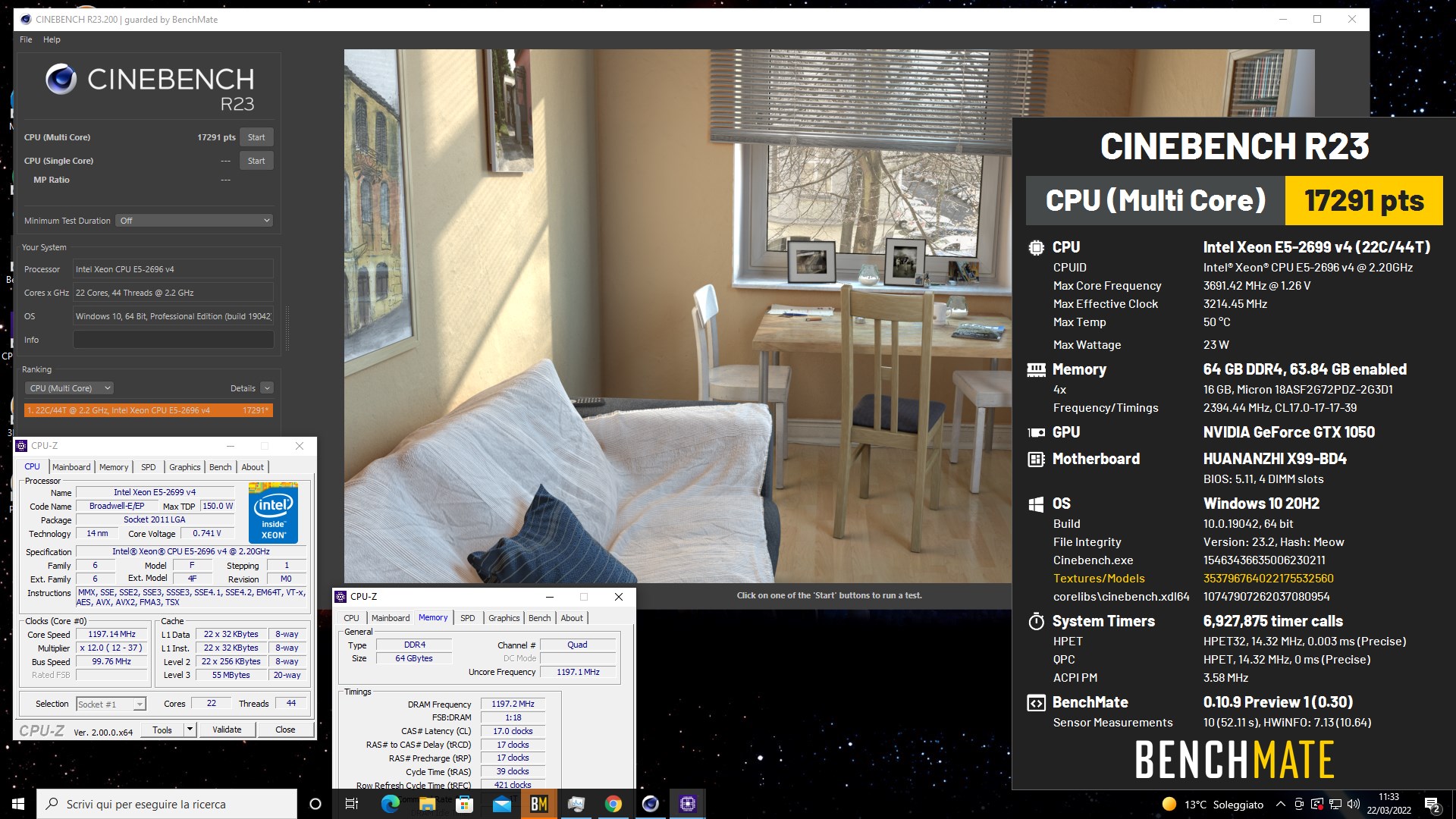Switch to CPU tab in front CPU-Z window
Viewport: 1456px width, 819px height.
coord(351,618)
